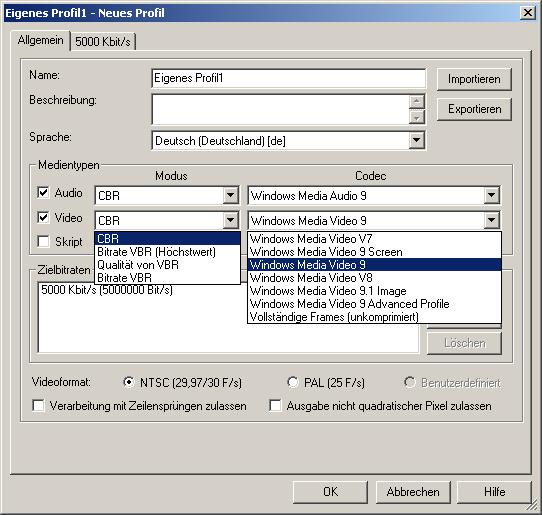Image resolution: width=542 pixels, height=515 pixels.
Task: Confirm with the OK button
Action: 330,492
